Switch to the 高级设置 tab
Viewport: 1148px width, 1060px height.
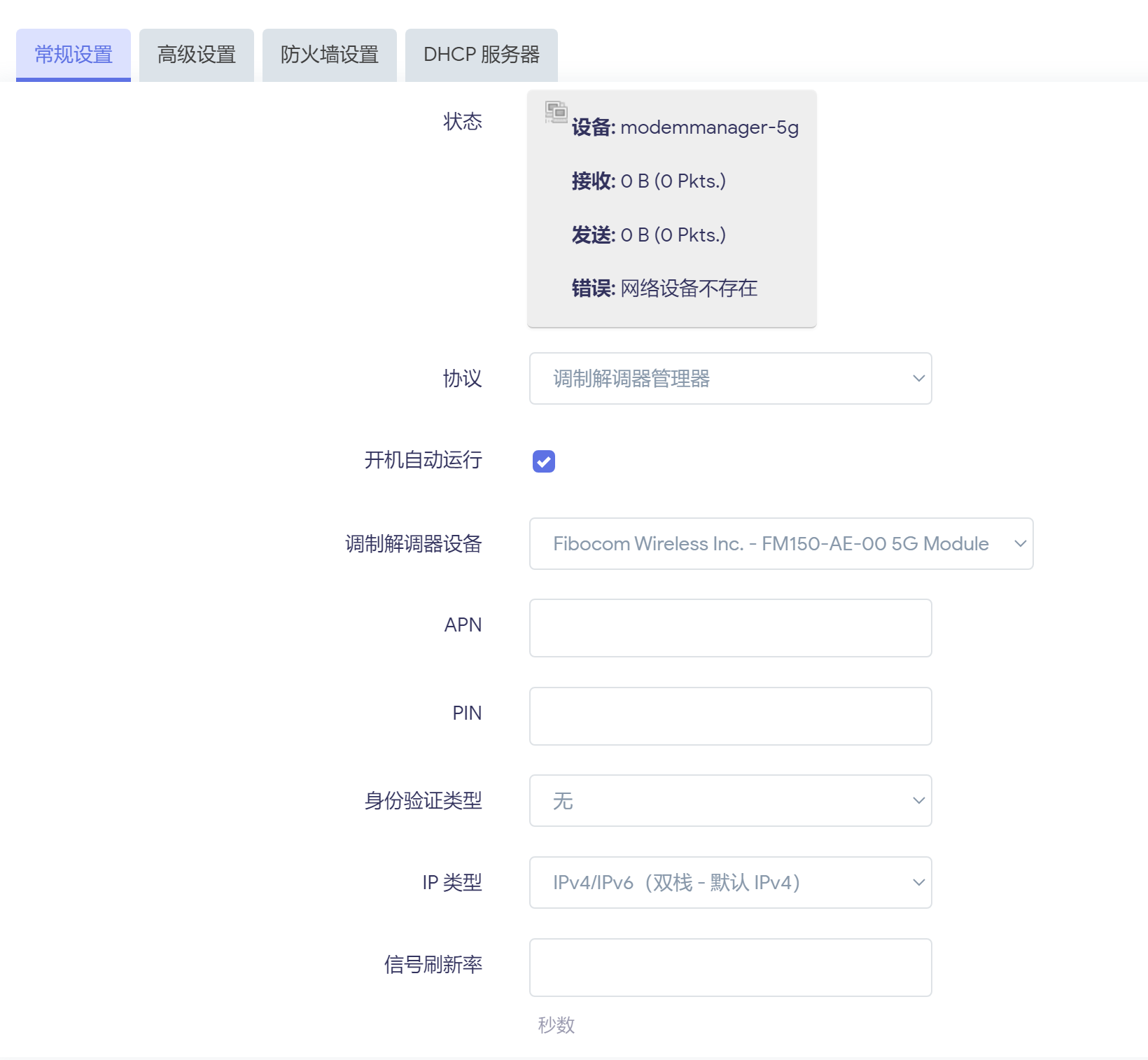point(196,54)
